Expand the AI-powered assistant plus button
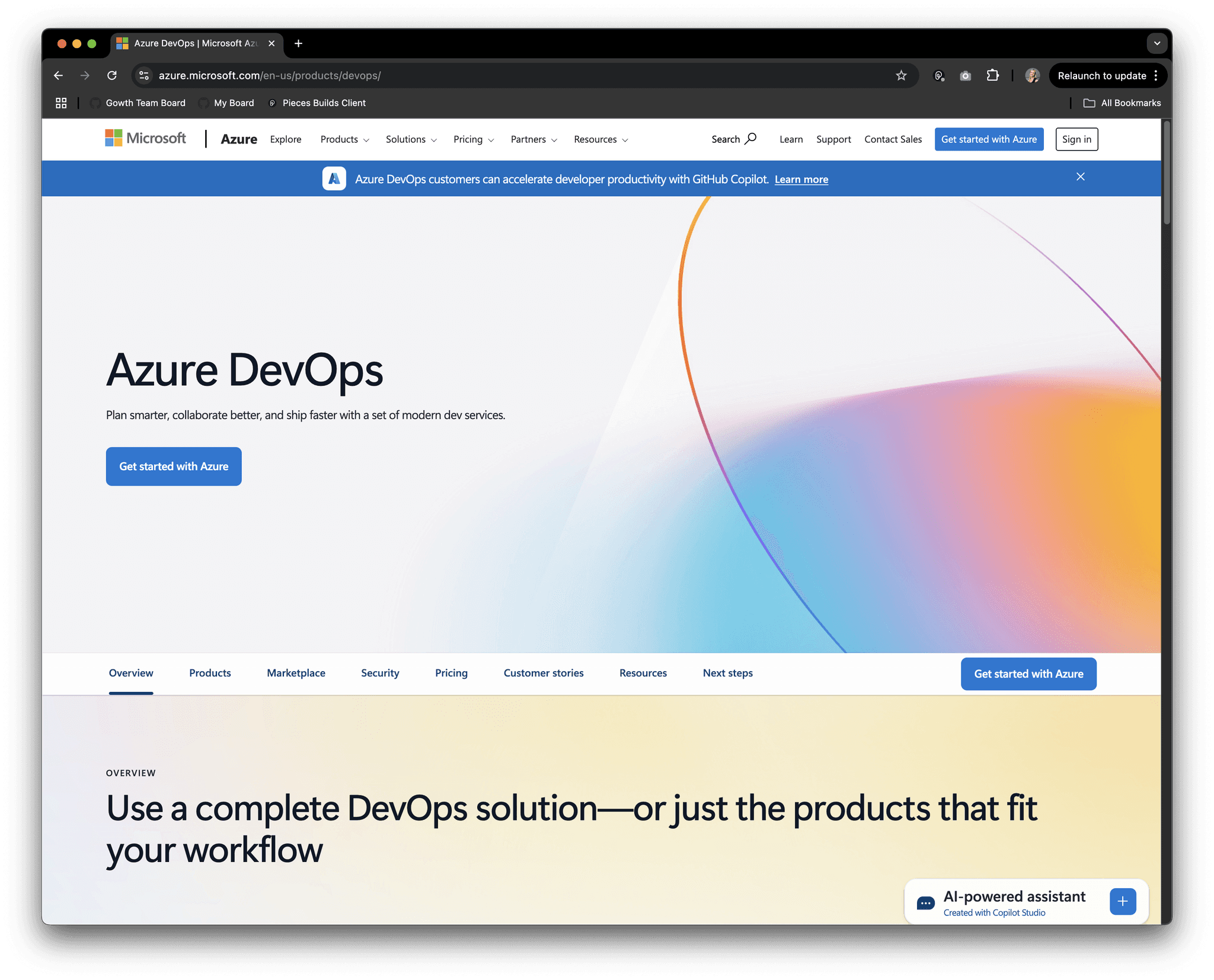1214x980 pixels. tap(1123, 901)
